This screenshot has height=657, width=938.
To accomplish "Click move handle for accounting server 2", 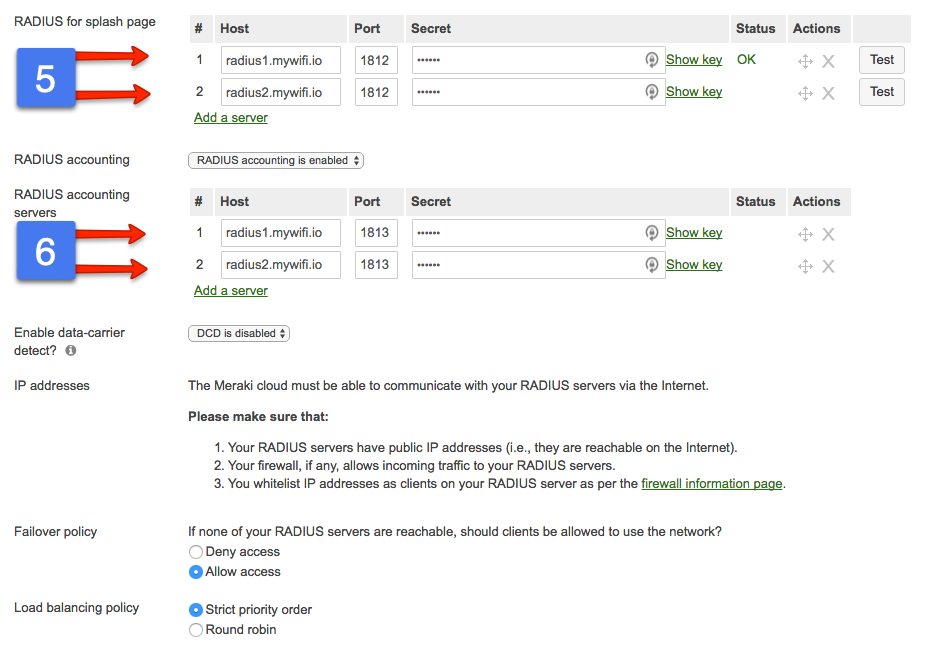I will (805, 266).
